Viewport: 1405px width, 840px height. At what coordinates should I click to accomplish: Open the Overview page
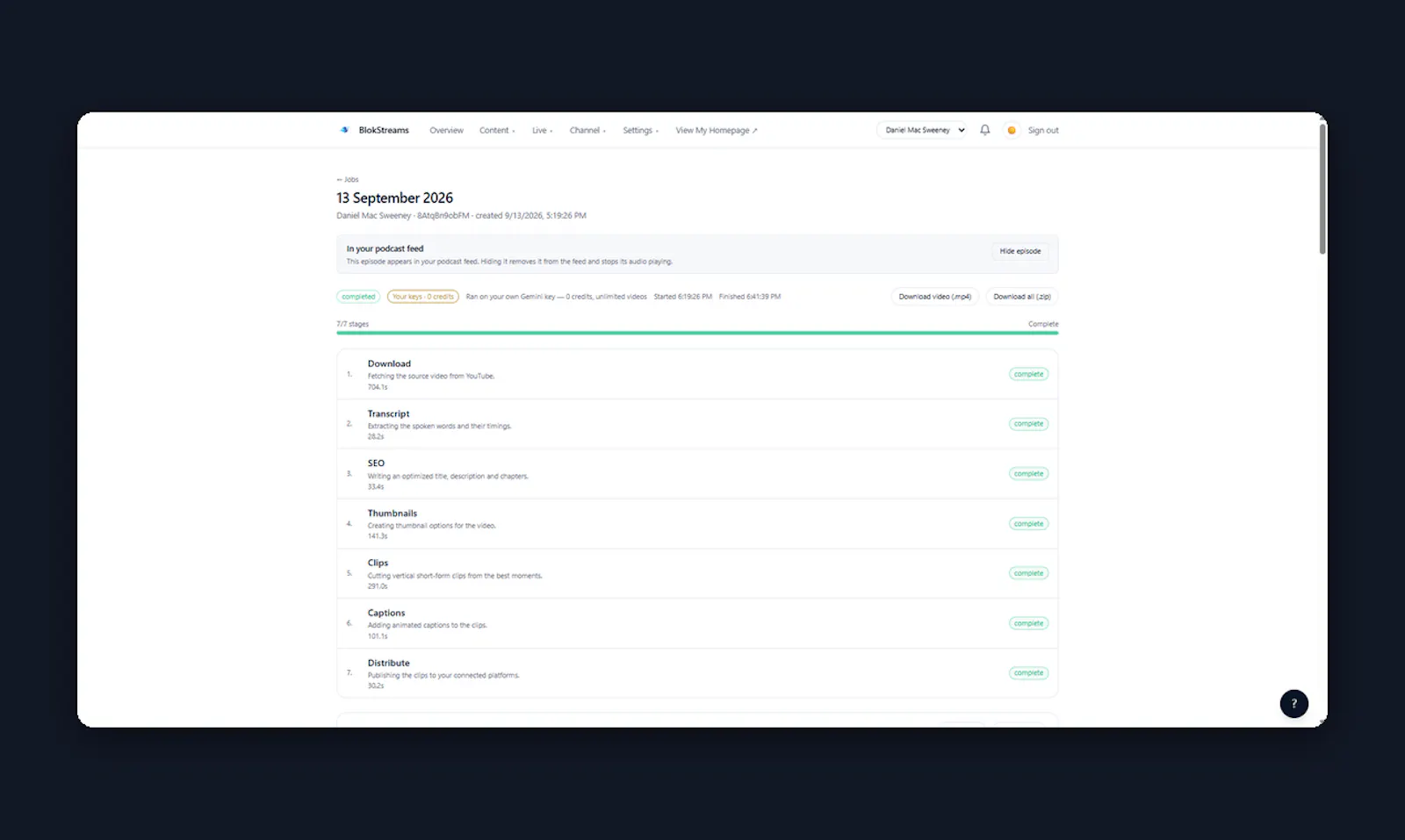coord(446,130)
